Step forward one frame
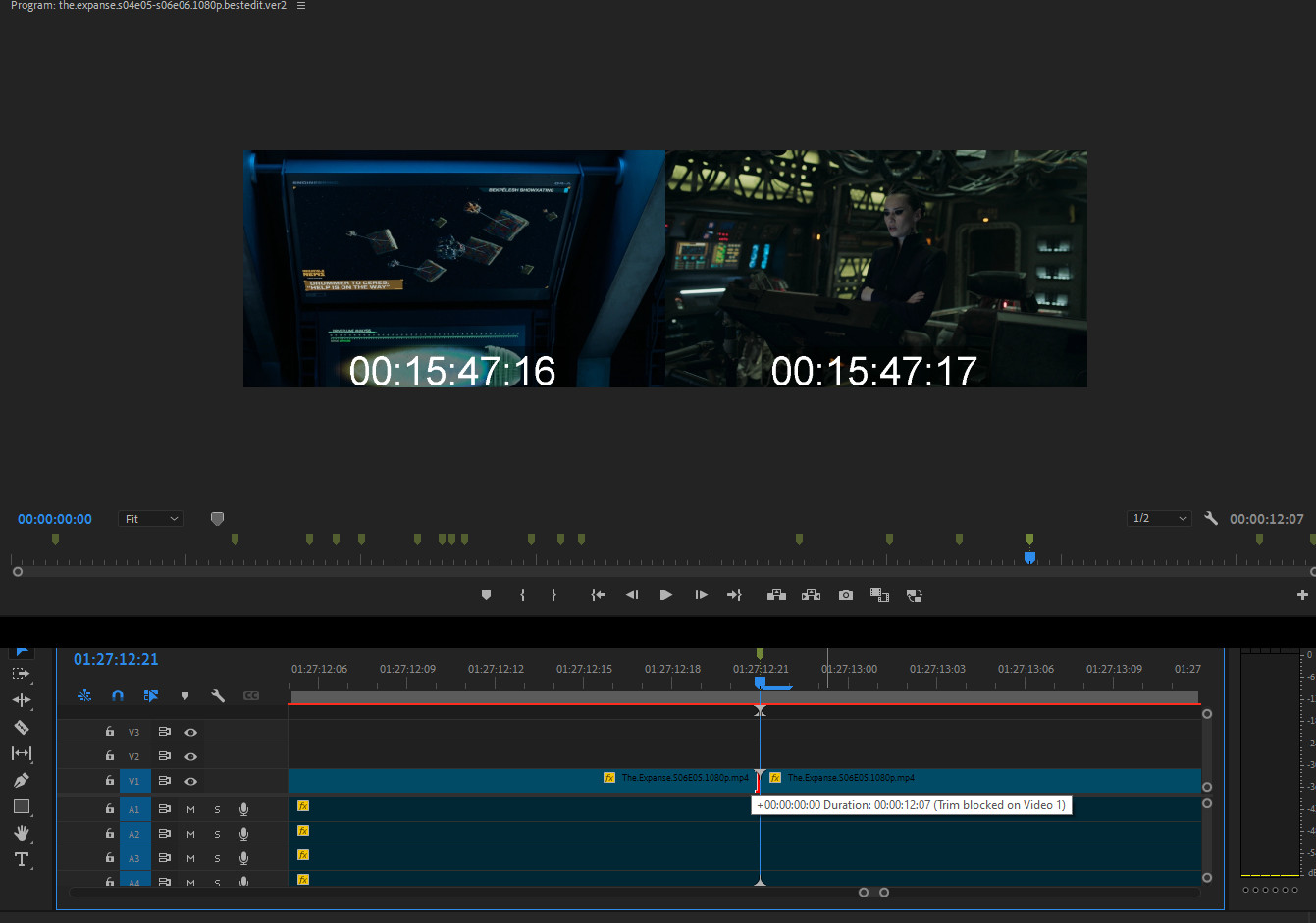1316x923 pixels. [701, 595]
